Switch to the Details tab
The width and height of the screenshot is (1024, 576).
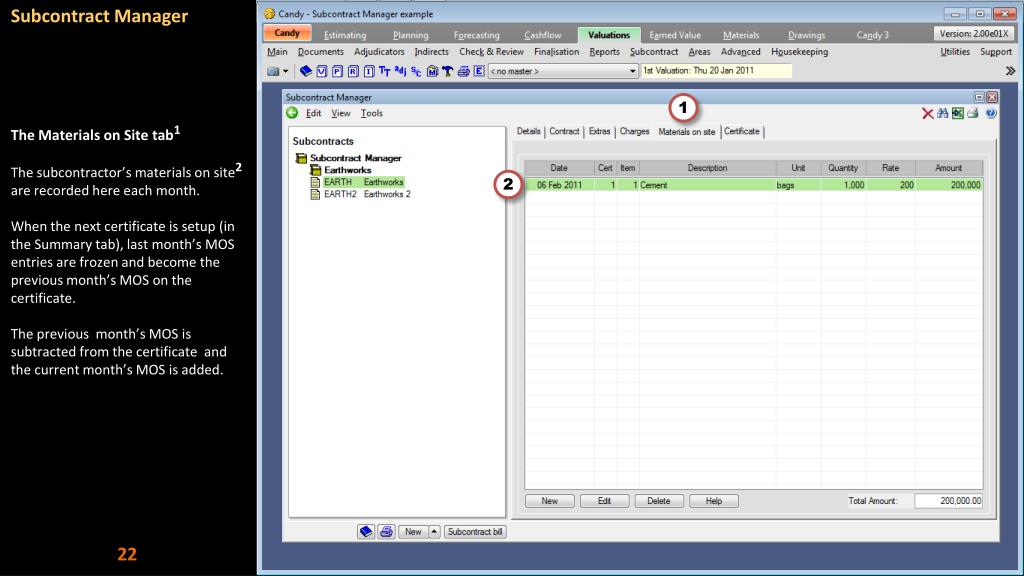click(528, 131)
